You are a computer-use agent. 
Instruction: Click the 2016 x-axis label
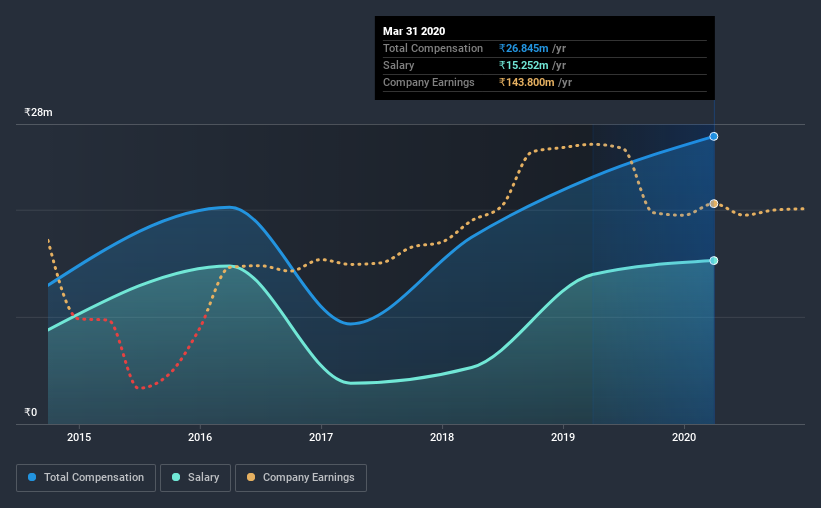pos(200,437)
